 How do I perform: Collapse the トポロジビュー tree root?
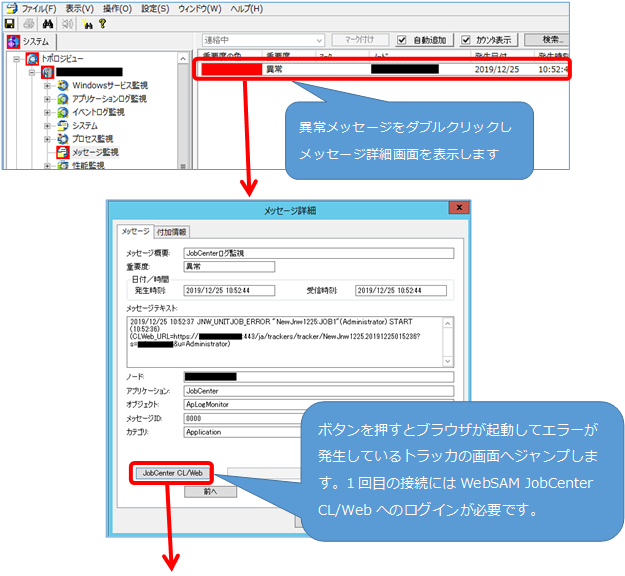click(x=18, y=59)
